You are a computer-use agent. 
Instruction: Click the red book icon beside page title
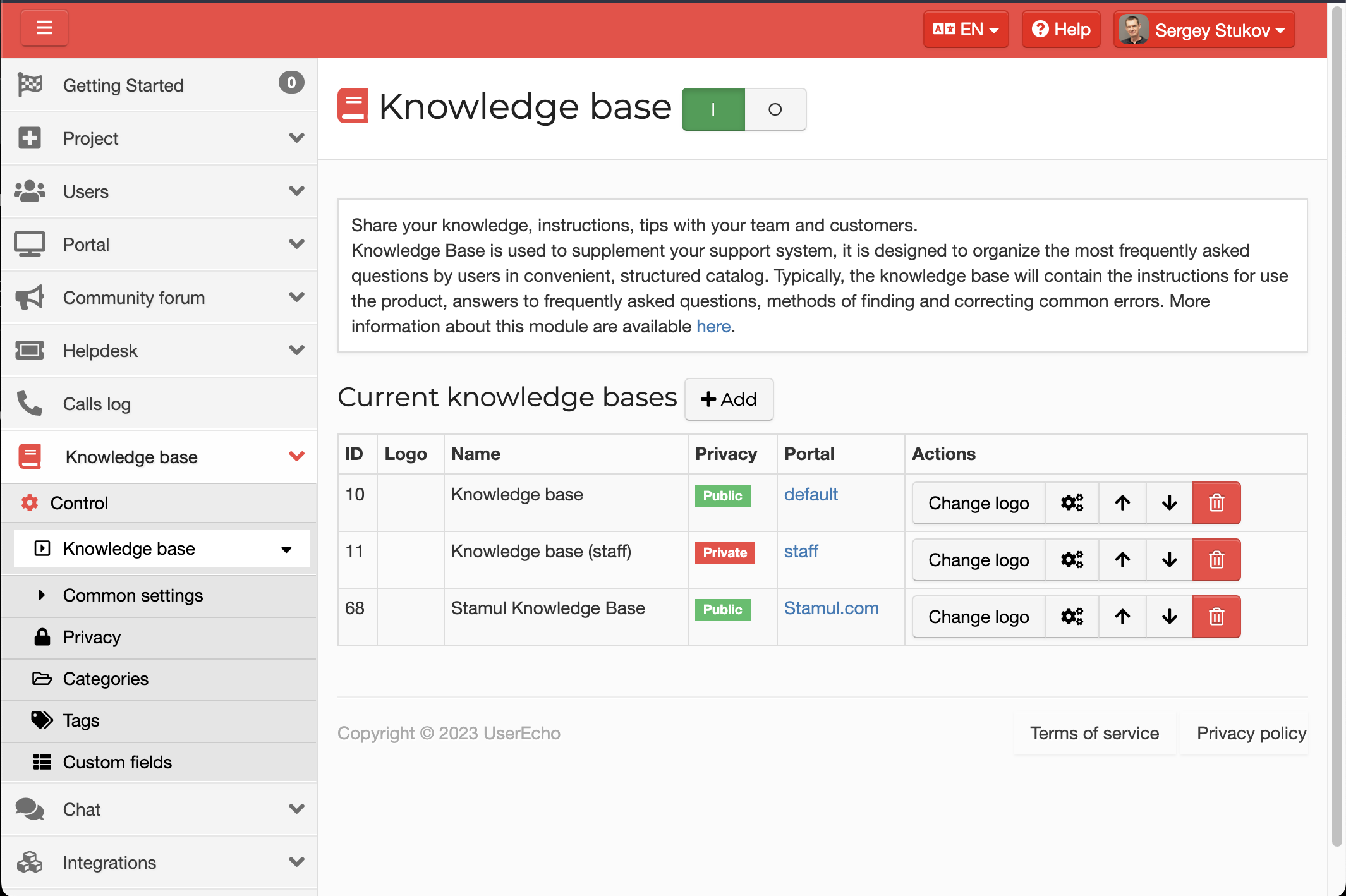tap(353, 106)
